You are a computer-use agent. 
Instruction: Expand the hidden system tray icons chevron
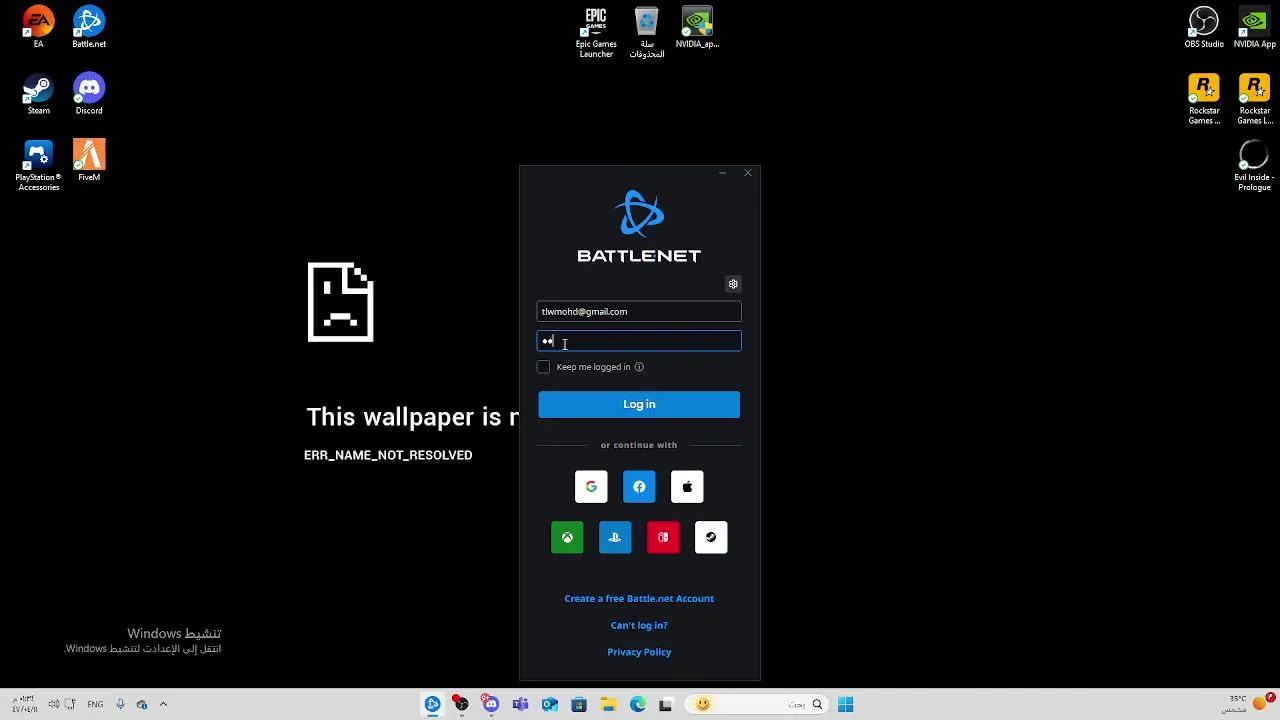(x=163, y=705)
